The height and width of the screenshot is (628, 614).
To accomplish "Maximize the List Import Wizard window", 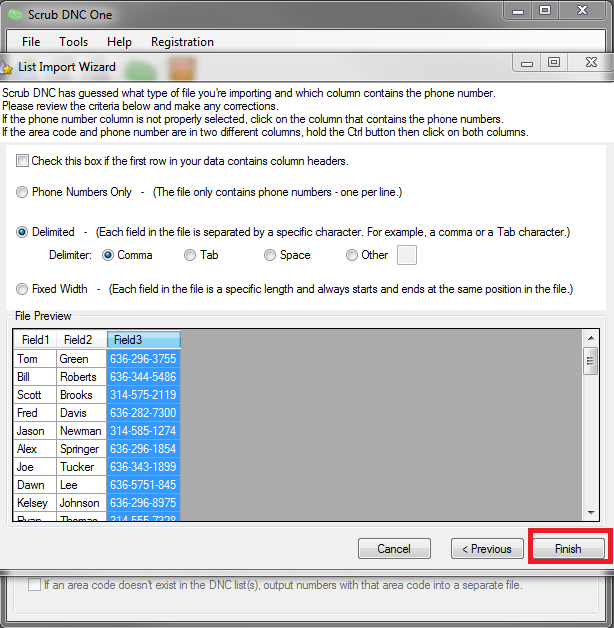I will click(554, 62).
